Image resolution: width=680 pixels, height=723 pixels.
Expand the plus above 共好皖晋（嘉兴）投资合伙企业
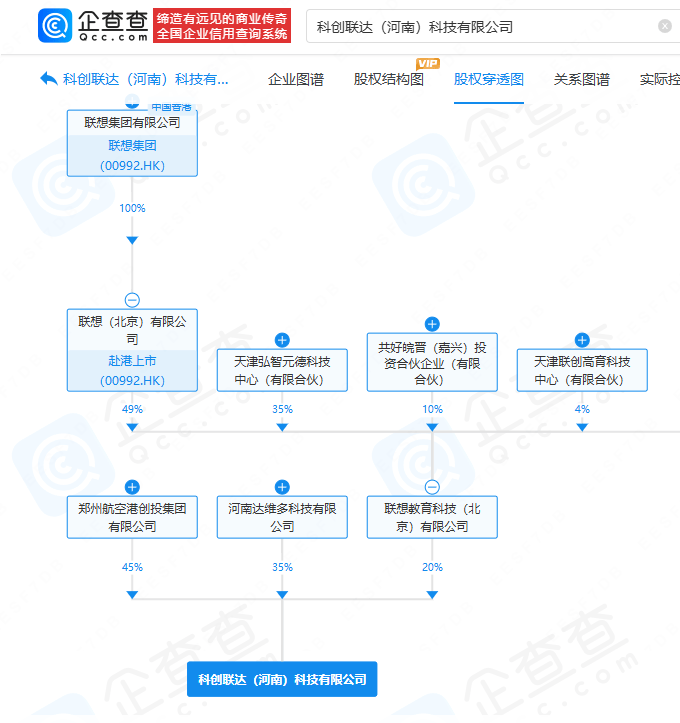click(432, 324)
